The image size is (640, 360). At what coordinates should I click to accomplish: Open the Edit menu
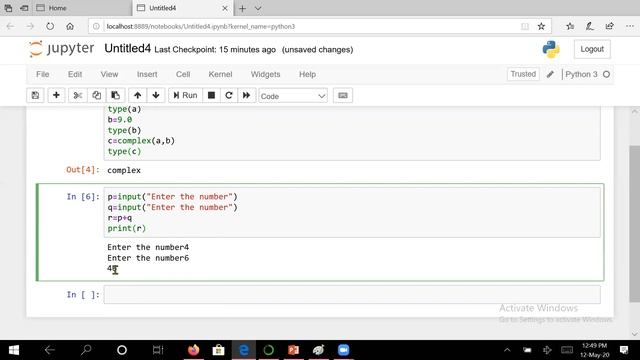[x=75, y=74]
